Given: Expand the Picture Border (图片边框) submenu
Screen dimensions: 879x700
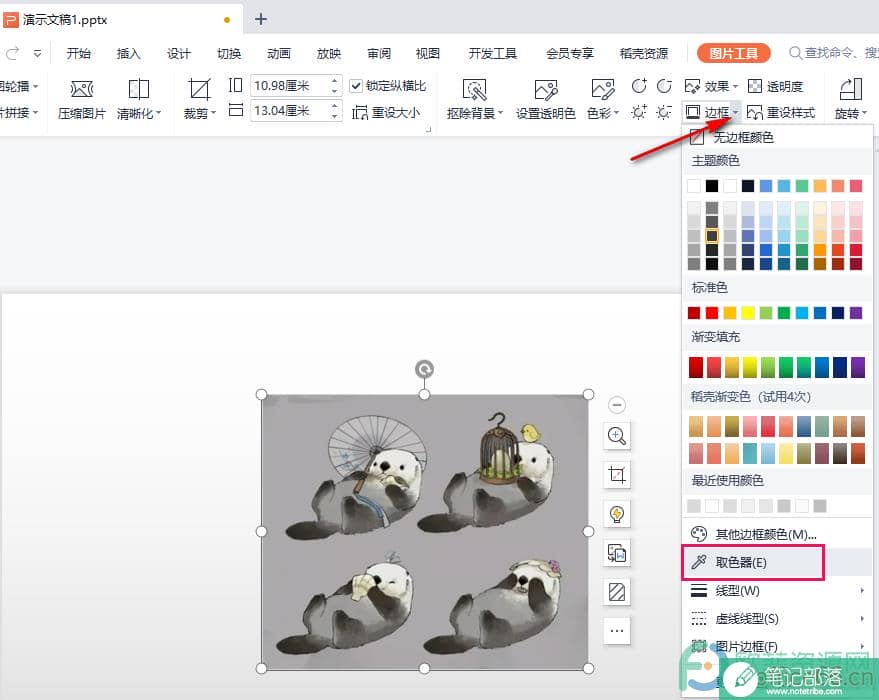Looking at the screenshot, I should pos(776,646).
